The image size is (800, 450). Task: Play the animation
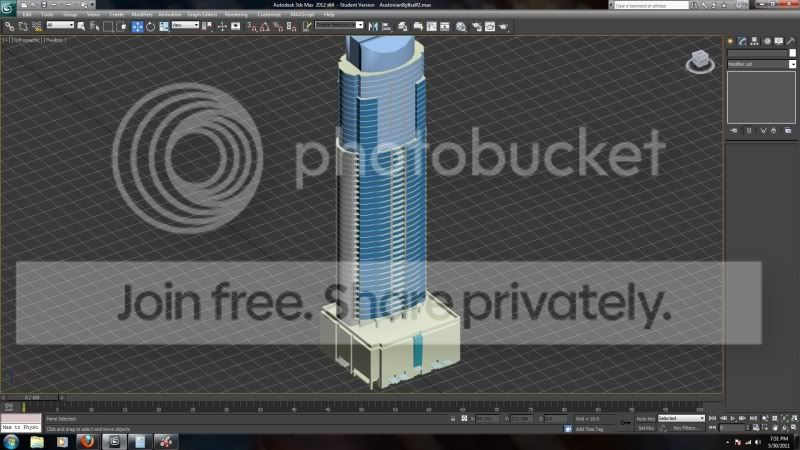[x=733, y=418]
